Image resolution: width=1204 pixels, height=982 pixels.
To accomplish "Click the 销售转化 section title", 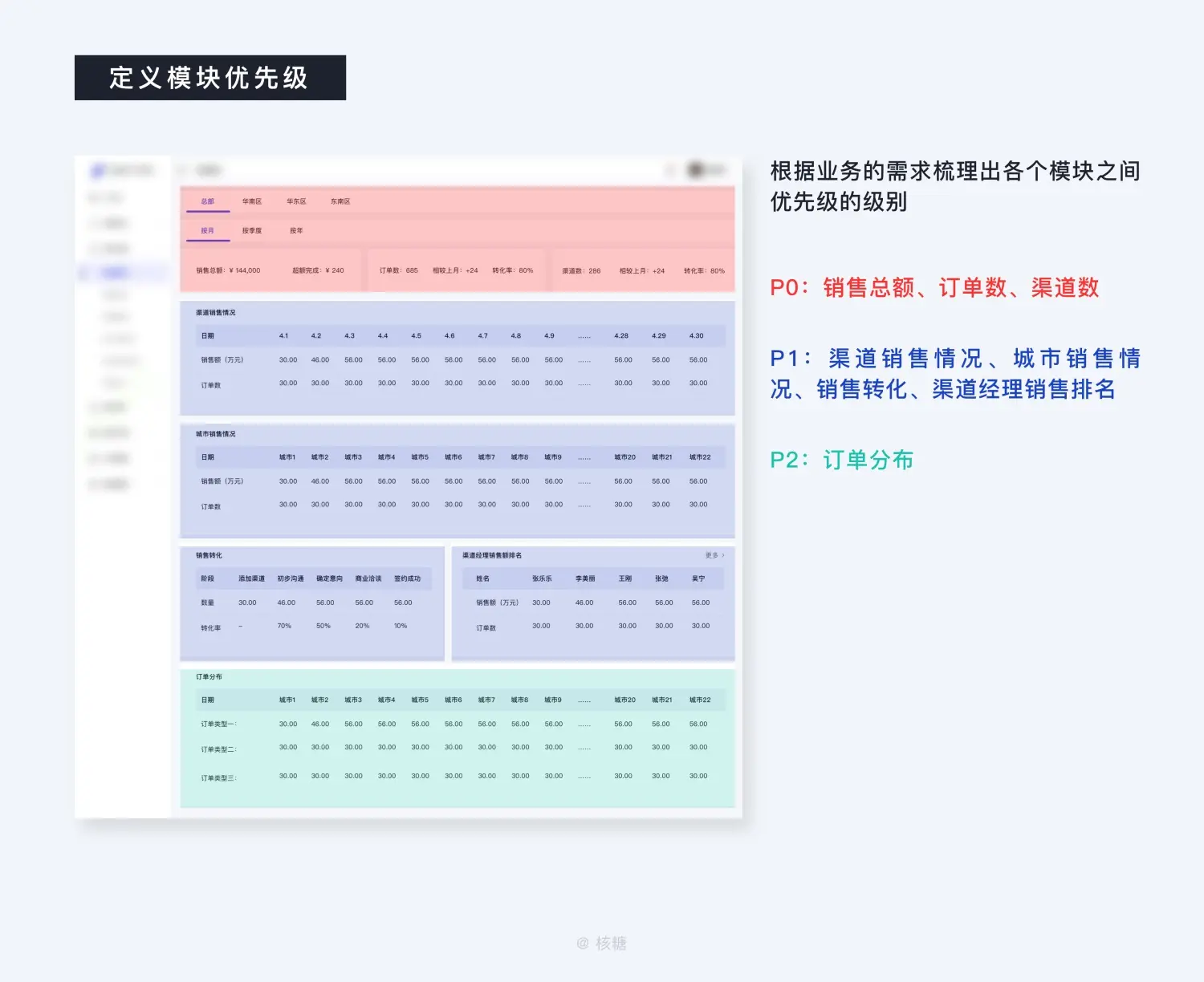I will click(209, 555).
